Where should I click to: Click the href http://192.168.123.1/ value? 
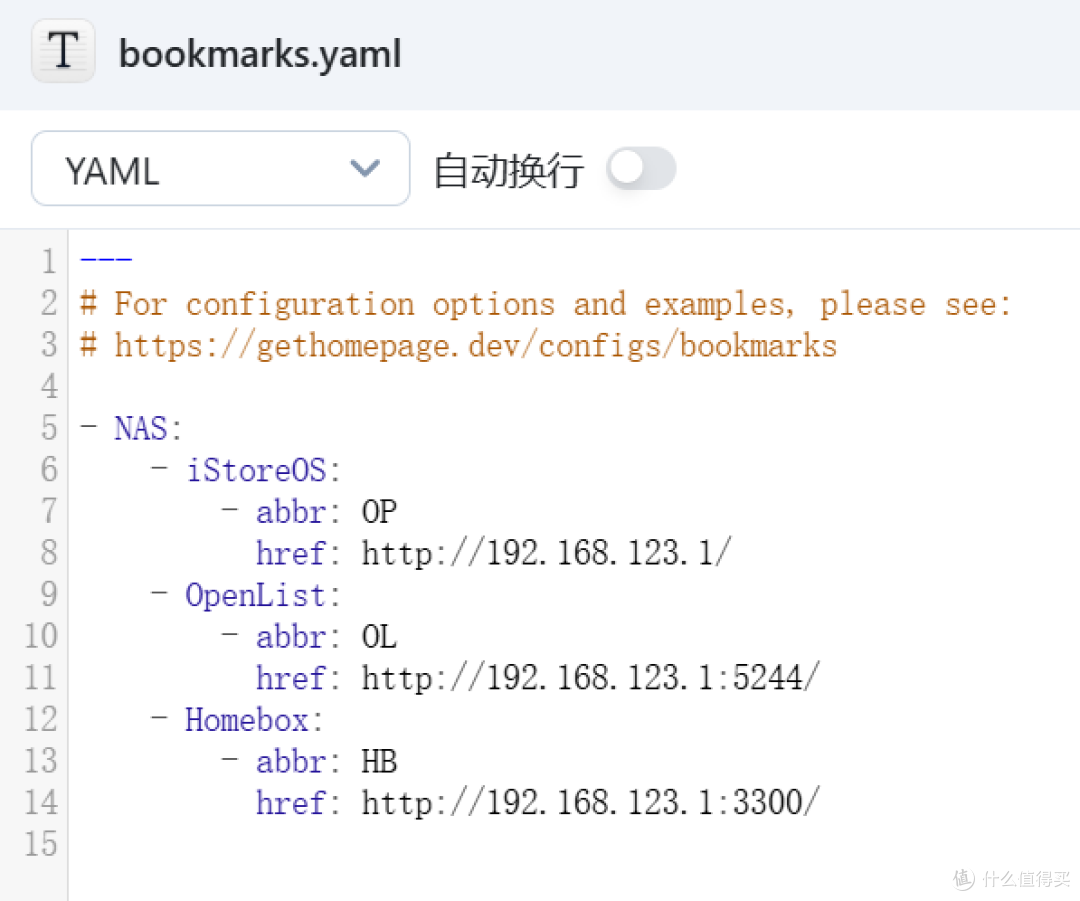pyautogui.click(x=546, y=552)
